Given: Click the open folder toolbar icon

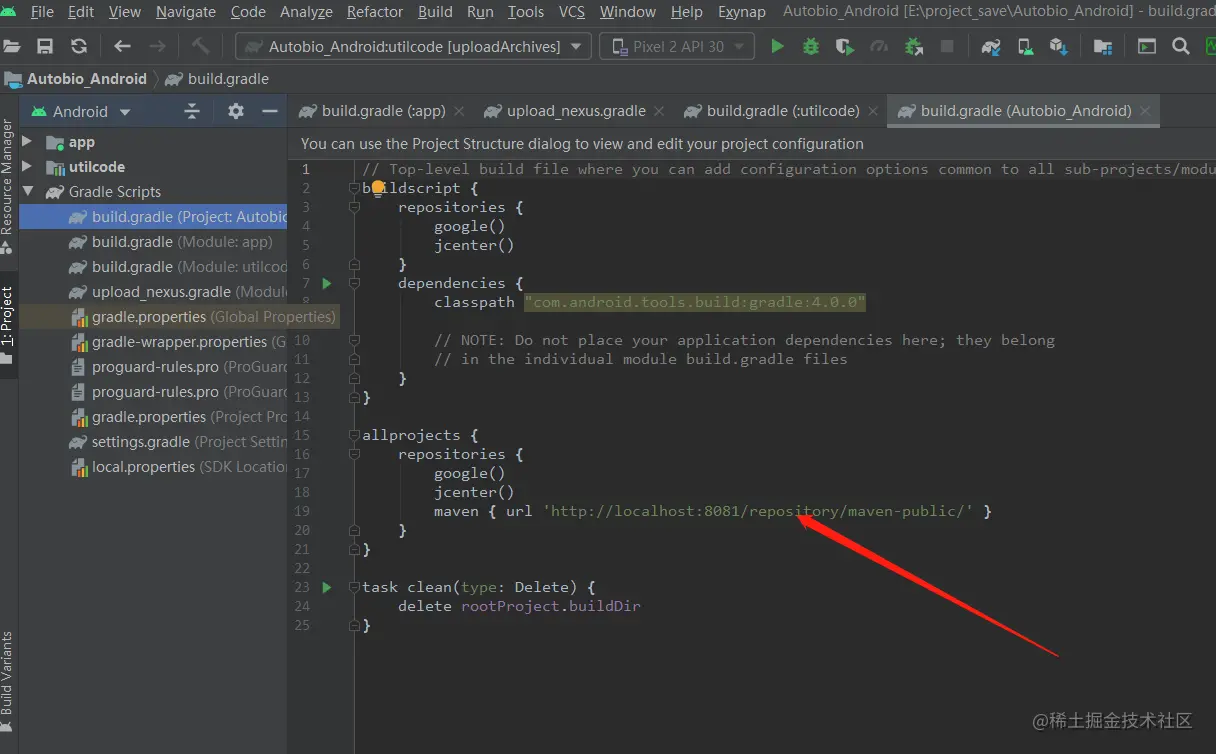Looking at the screenshot, I should point(11,46).
